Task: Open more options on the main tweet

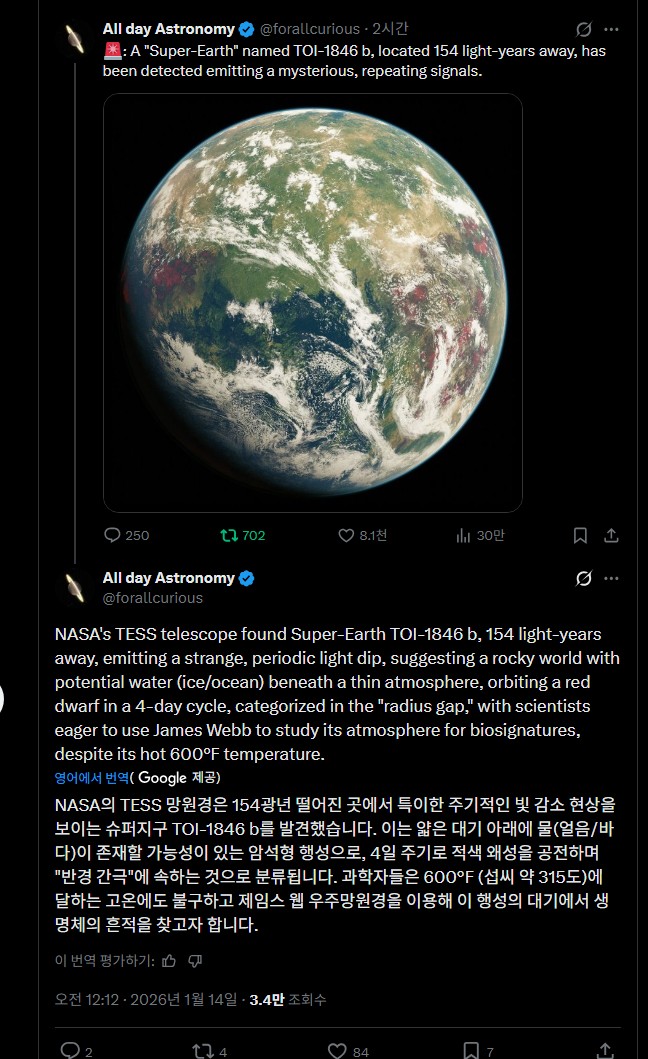Action: pos(611,578)
